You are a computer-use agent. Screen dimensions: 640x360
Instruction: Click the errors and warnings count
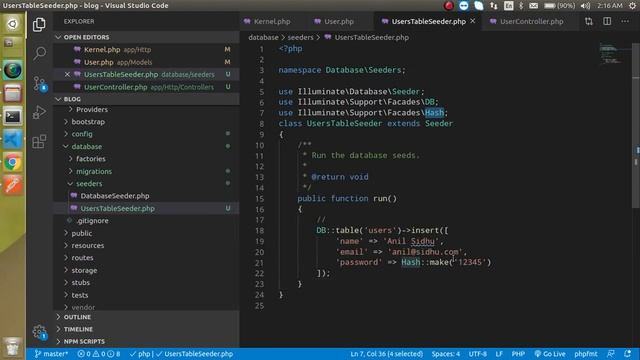99,353
